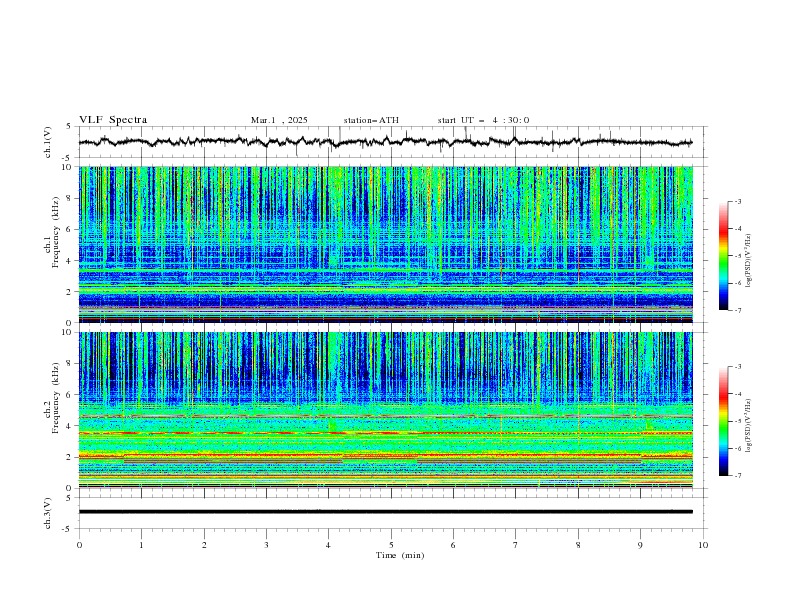Click the ch.2 log(PSD)(V²/Hz) colorbar label
Screen dimensions: 792x612
coord(749,426)
